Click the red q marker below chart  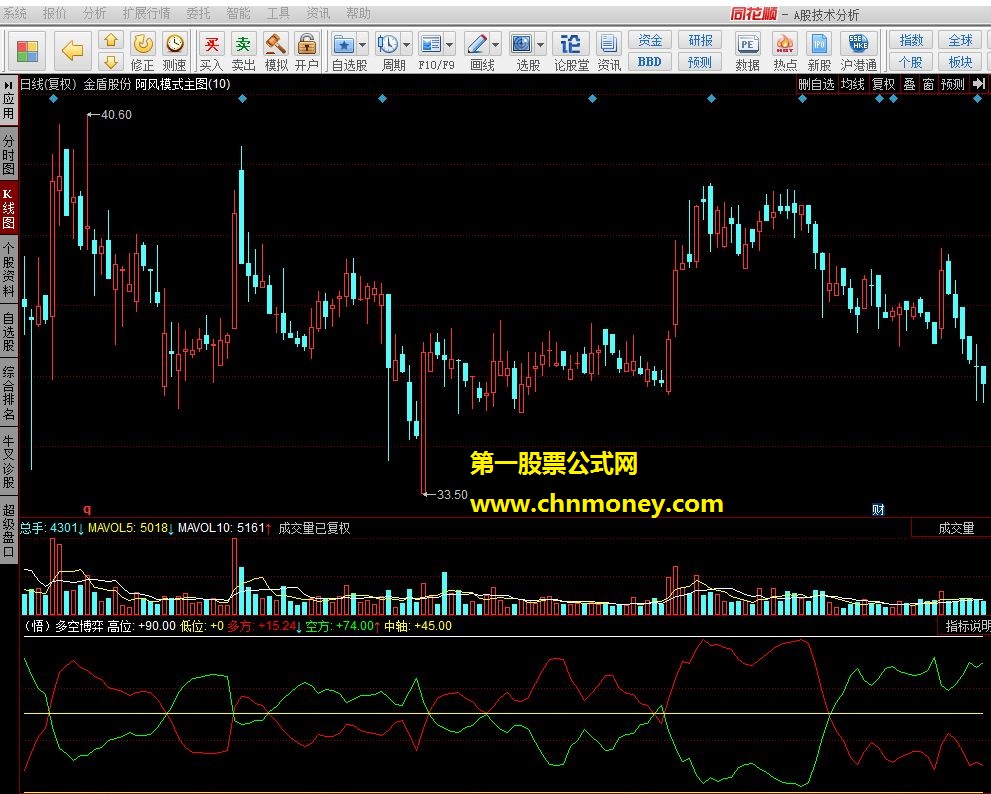[x=87, y=510]
